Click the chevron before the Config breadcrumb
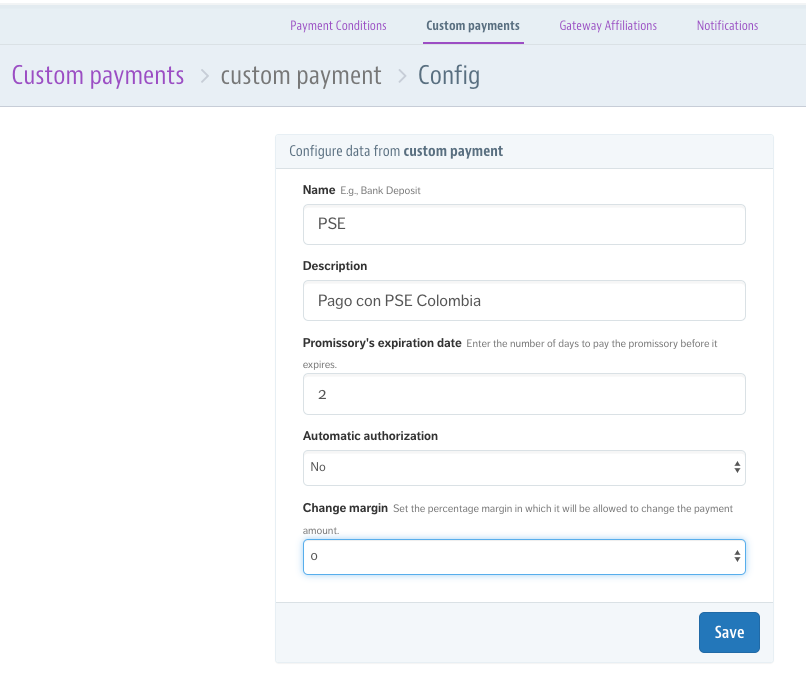Viewport: 806px width, 680px height. pos(402,77)
